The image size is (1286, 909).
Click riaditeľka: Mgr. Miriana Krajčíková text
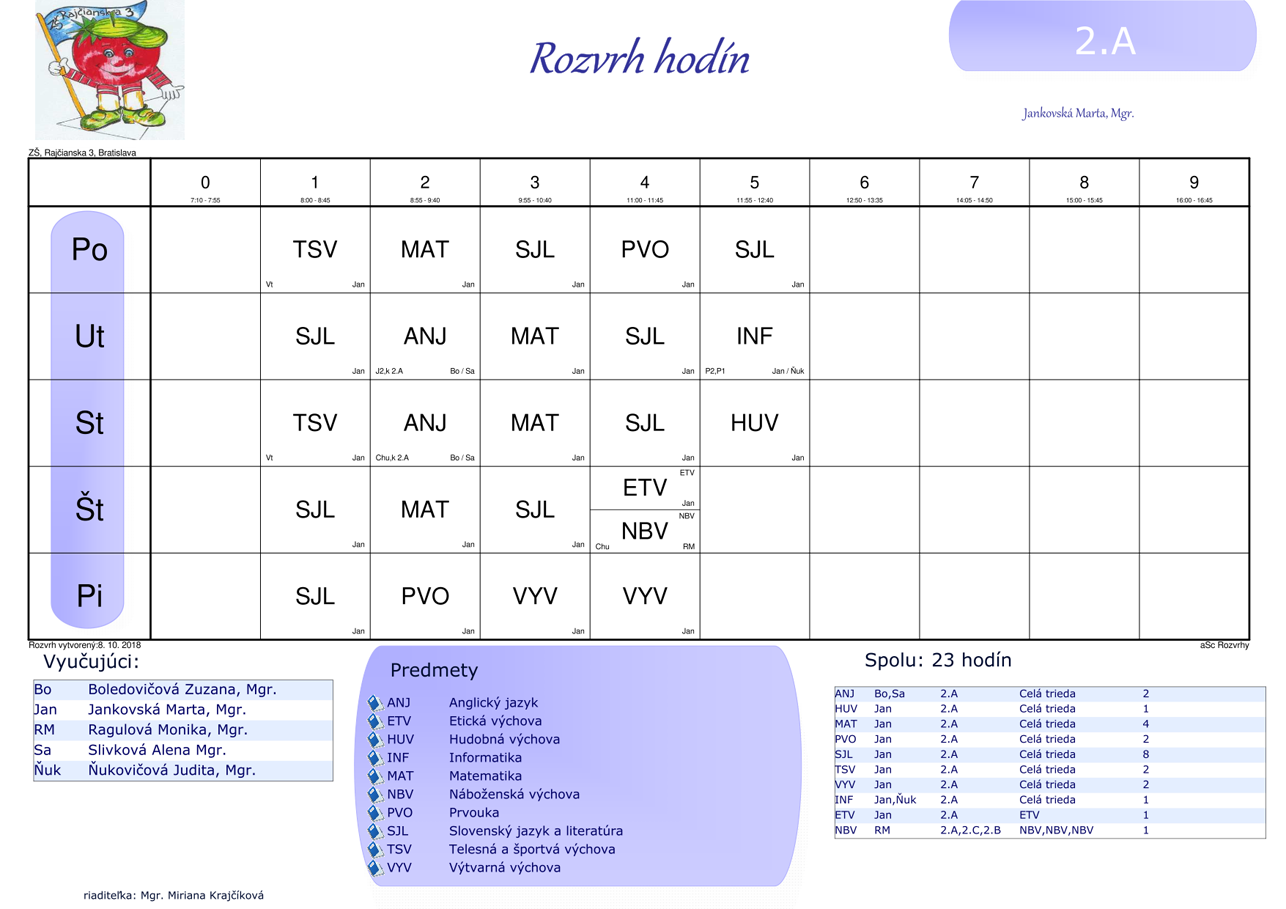click(174, 896)
